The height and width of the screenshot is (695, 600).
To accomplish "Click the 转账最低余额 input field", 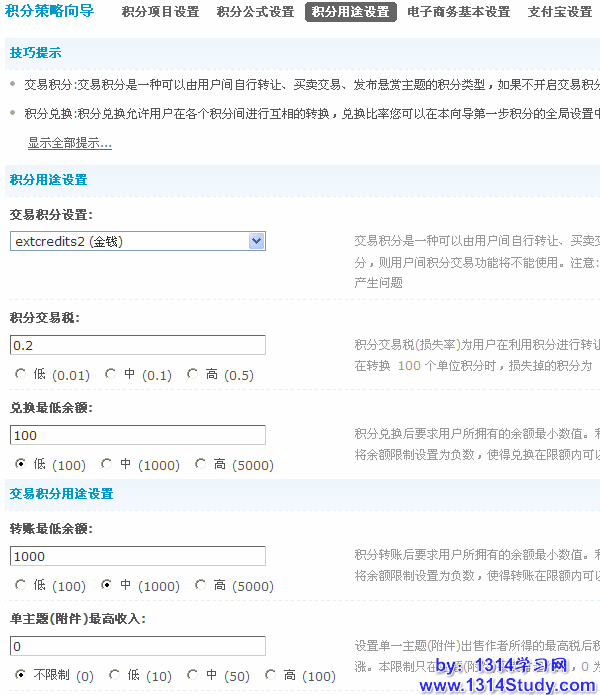I will (138, 556).
